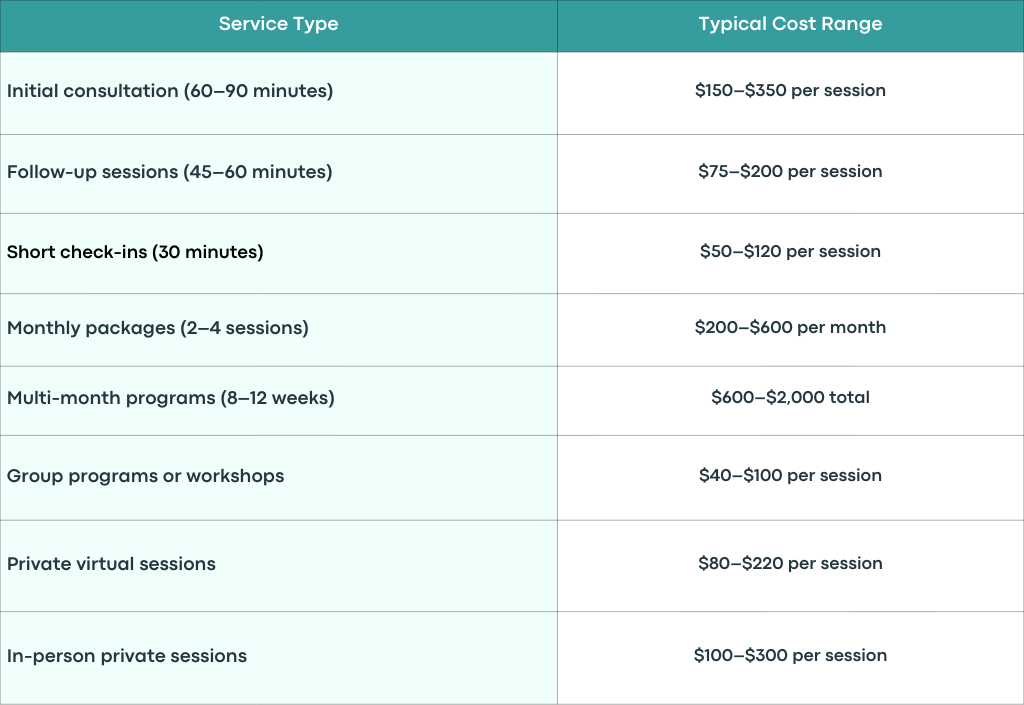
Task: Click the Service Type column header
Action: 278,24
